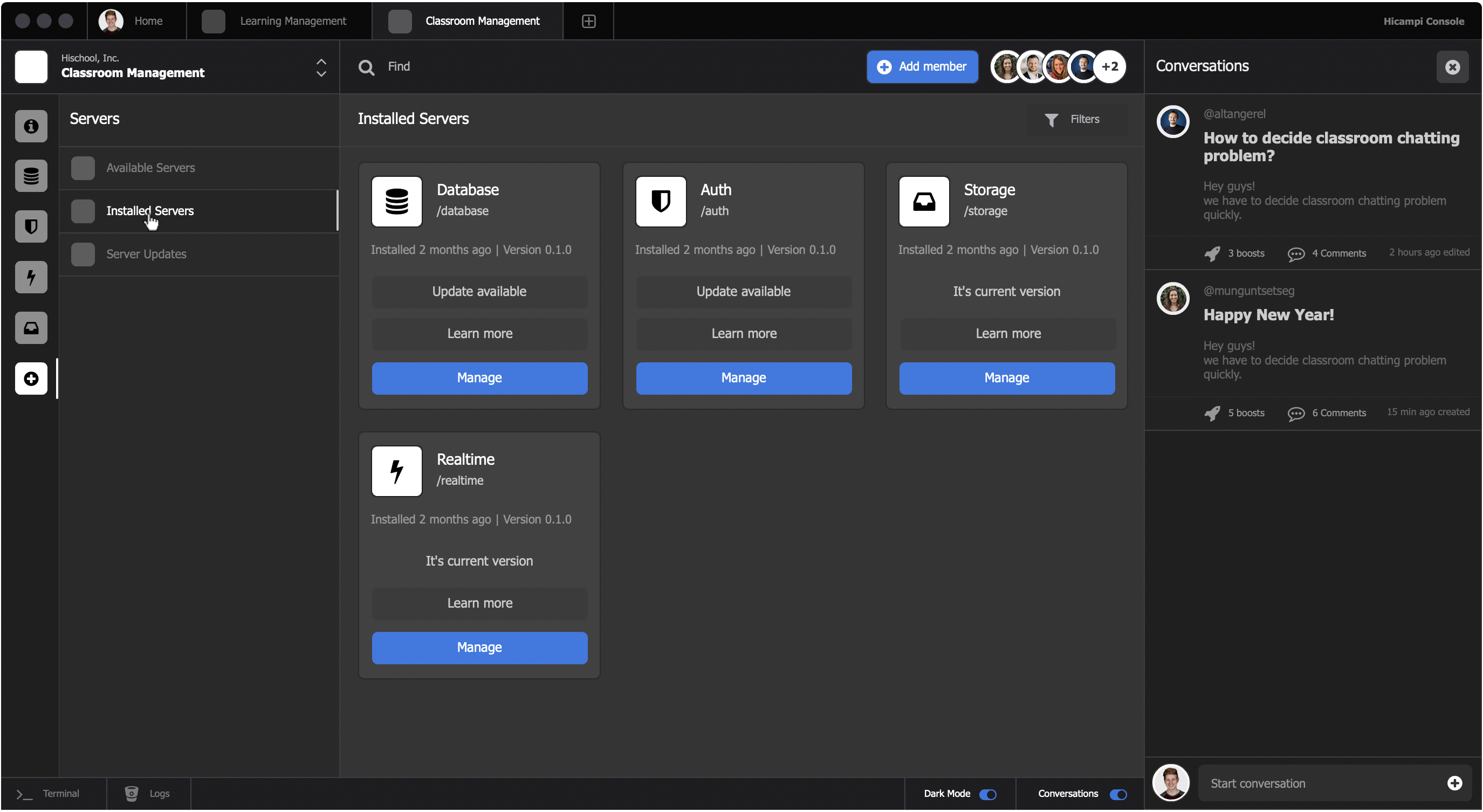Click the new tab plus icon
Screen dimensions: 1483x812
click(x=588, y=21)
